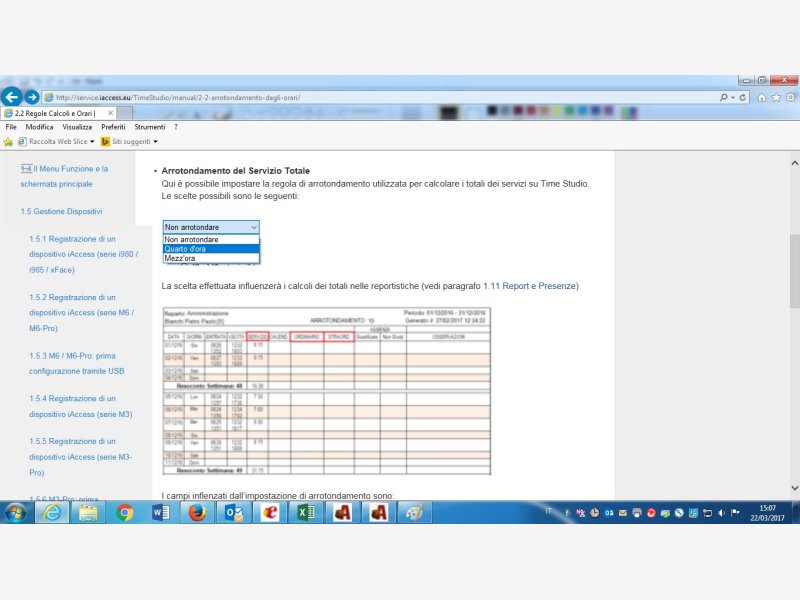Screen dimensions: 800x600
Task: Open Excel from the taskbar
Action: pyautogui.click(x=305, y=512)
